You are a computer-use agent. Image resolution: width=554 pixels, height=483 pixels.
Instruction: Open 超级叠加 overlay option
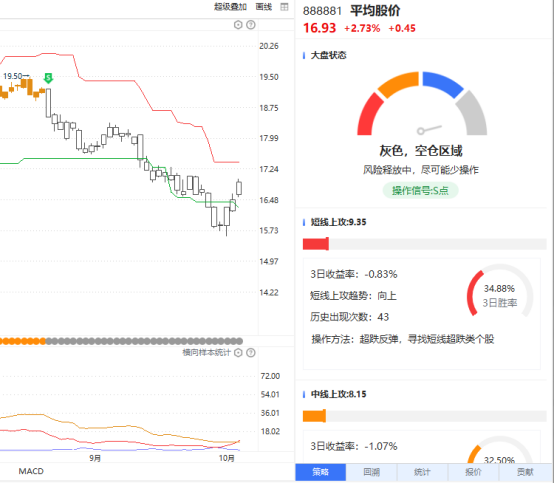(230, 7)
